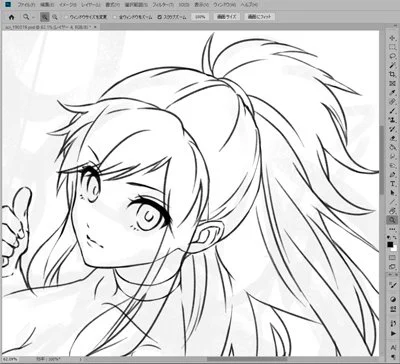Open the 3D menu

pos(183,5)
